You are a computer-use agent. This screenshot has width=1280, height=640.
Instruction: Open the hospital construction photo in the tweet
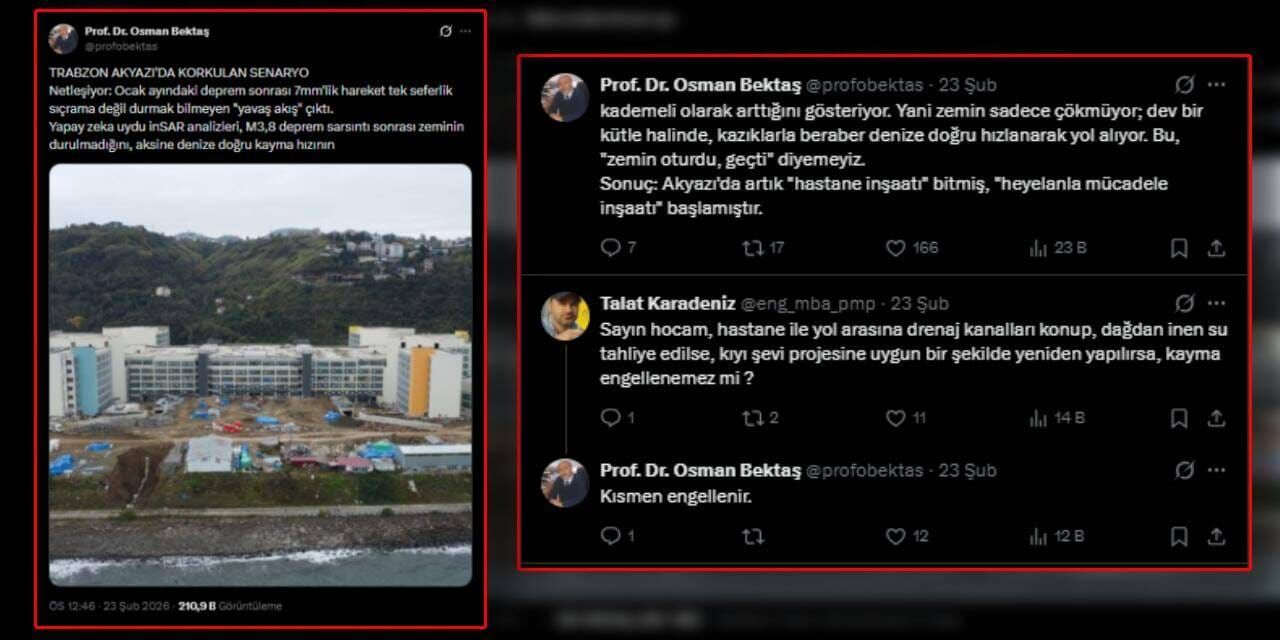tap(260, 375)
